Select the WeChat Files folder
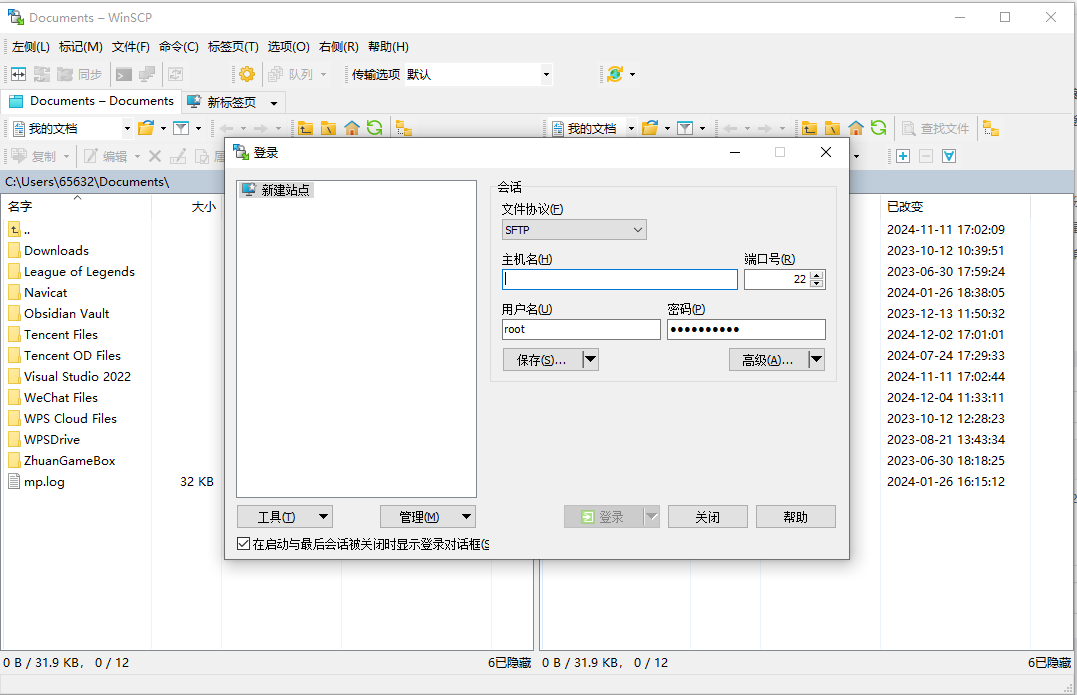Screen dimensions: 1077x695 pos(60,398)
